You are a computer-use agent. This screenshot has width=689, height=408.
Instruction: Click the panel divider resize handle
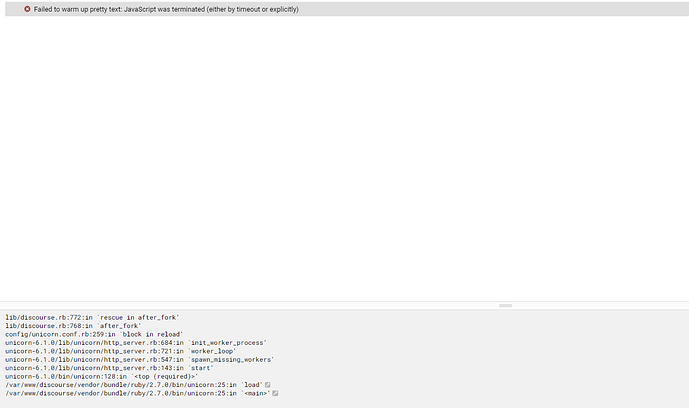click(x=505, y=305)
